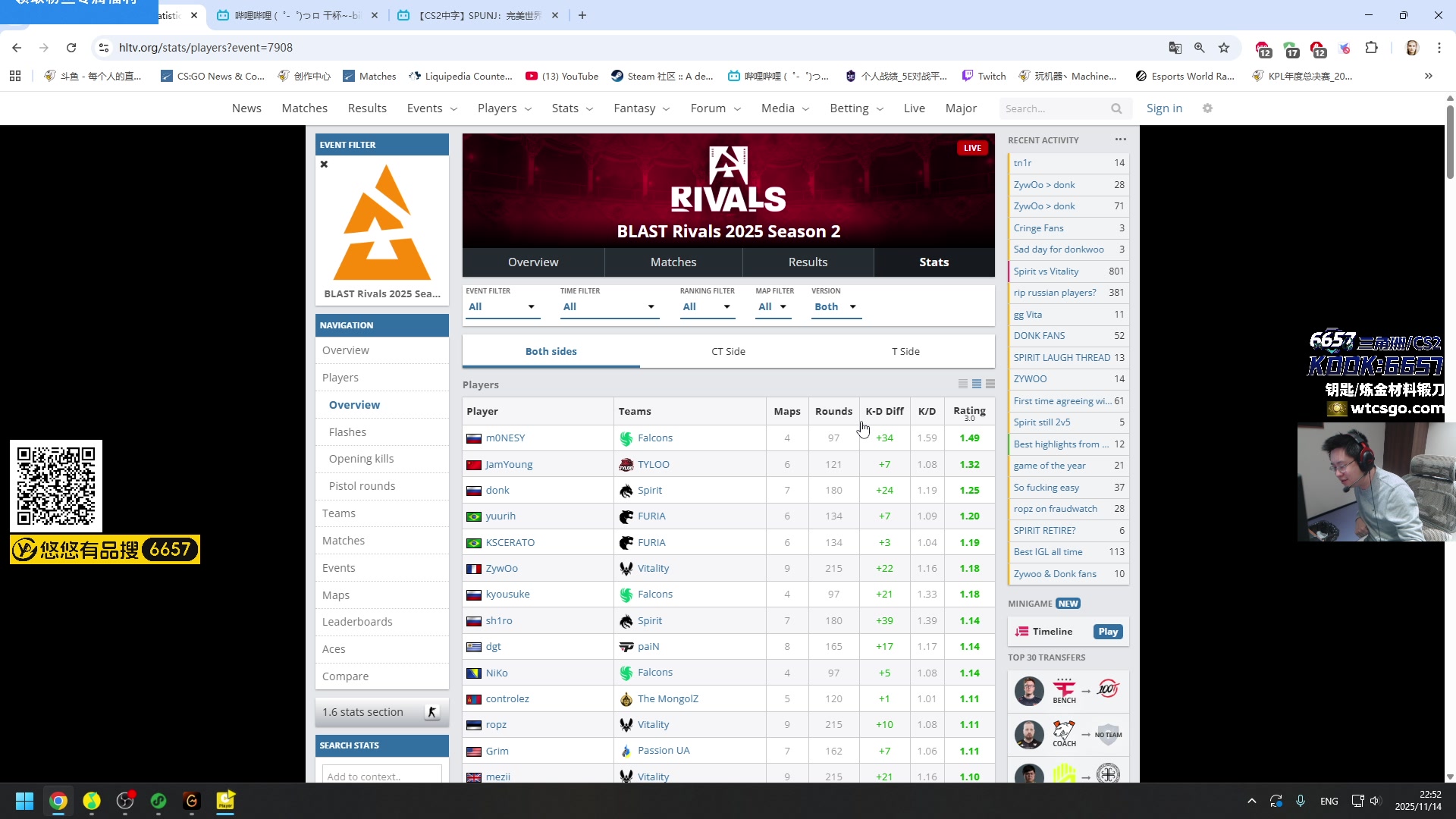Click the Falcons logo next to m0NESY
The width and height of the screenshot is (1456, 819).
tap(626, 438)
